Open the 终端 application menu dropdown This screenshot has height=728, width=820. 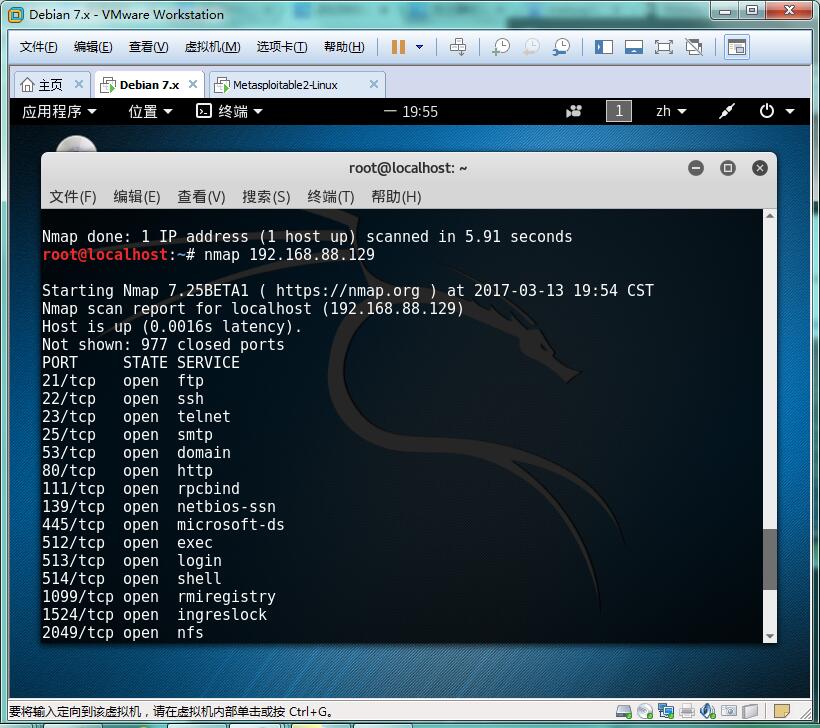click(229, 111)
